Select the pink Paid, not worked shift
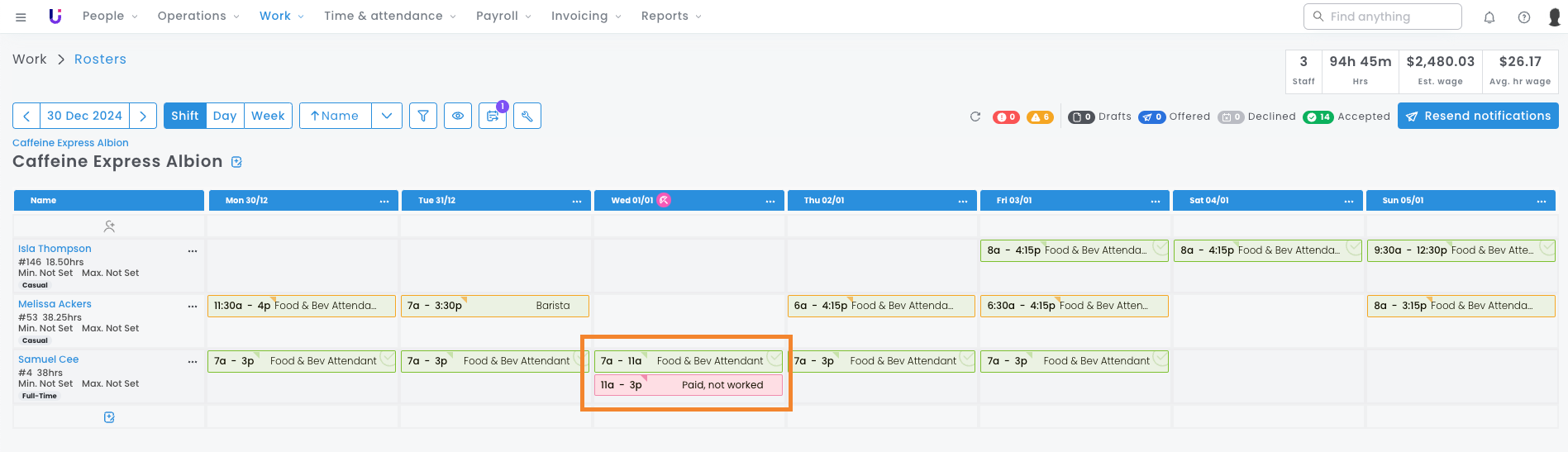The width and height of the screenshot is (1568, 452). click(x=688, y=385)
